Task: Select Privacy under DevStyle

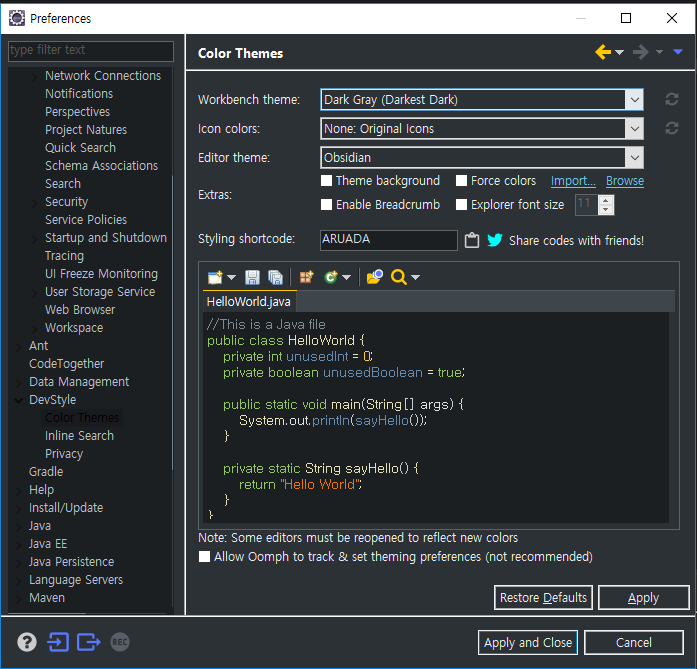Action: (x=64, y=453)
